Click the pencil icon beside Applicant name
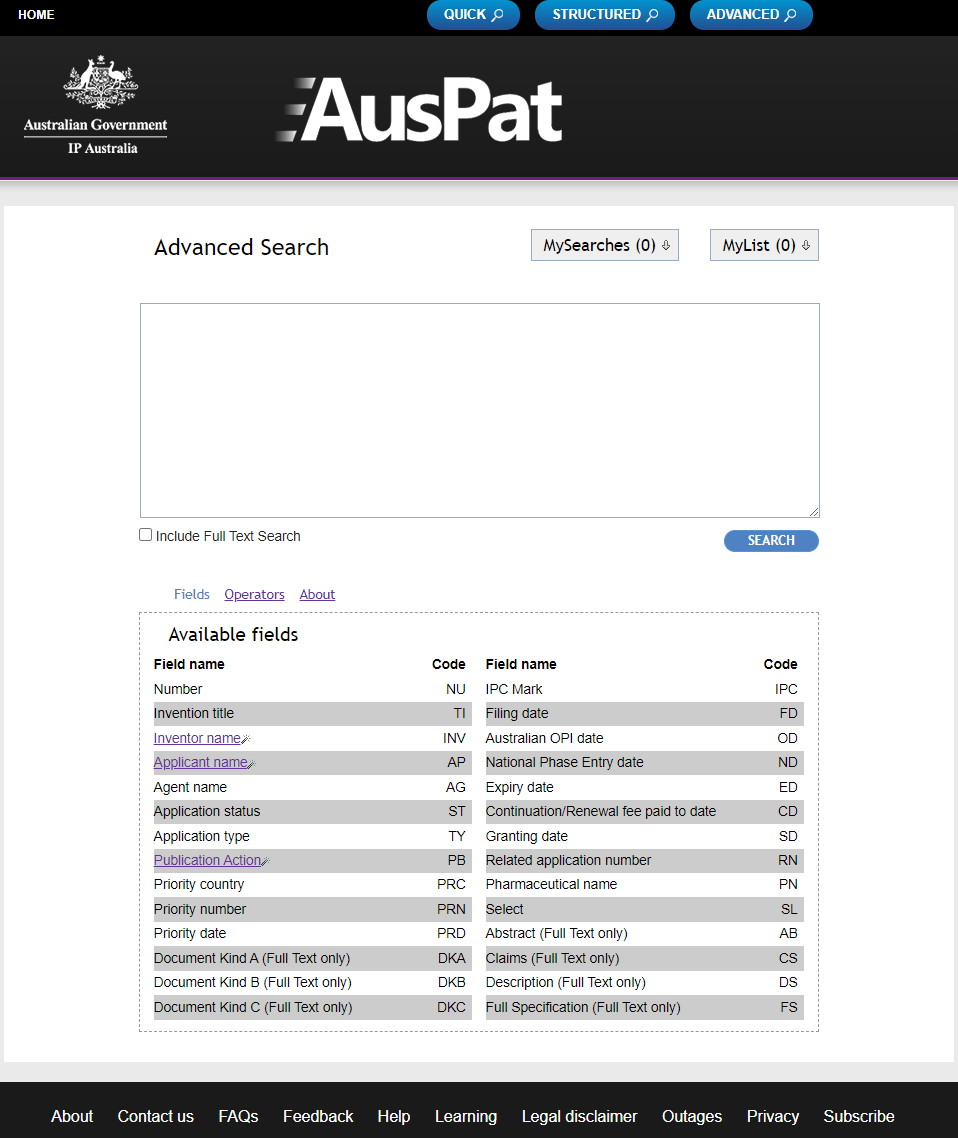This screenshot has width=958, height=1138. pos(252,764)
